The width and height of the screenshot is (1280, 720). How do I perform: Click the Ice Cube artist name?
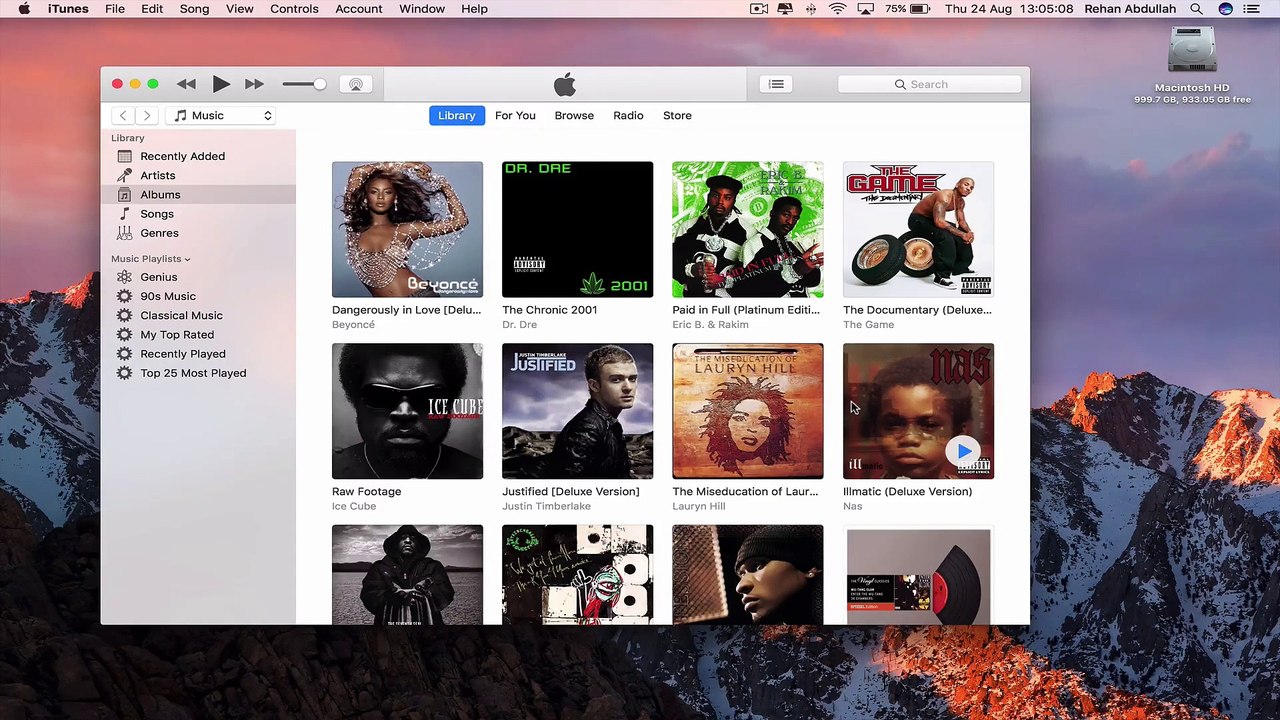tap(354, 506)
